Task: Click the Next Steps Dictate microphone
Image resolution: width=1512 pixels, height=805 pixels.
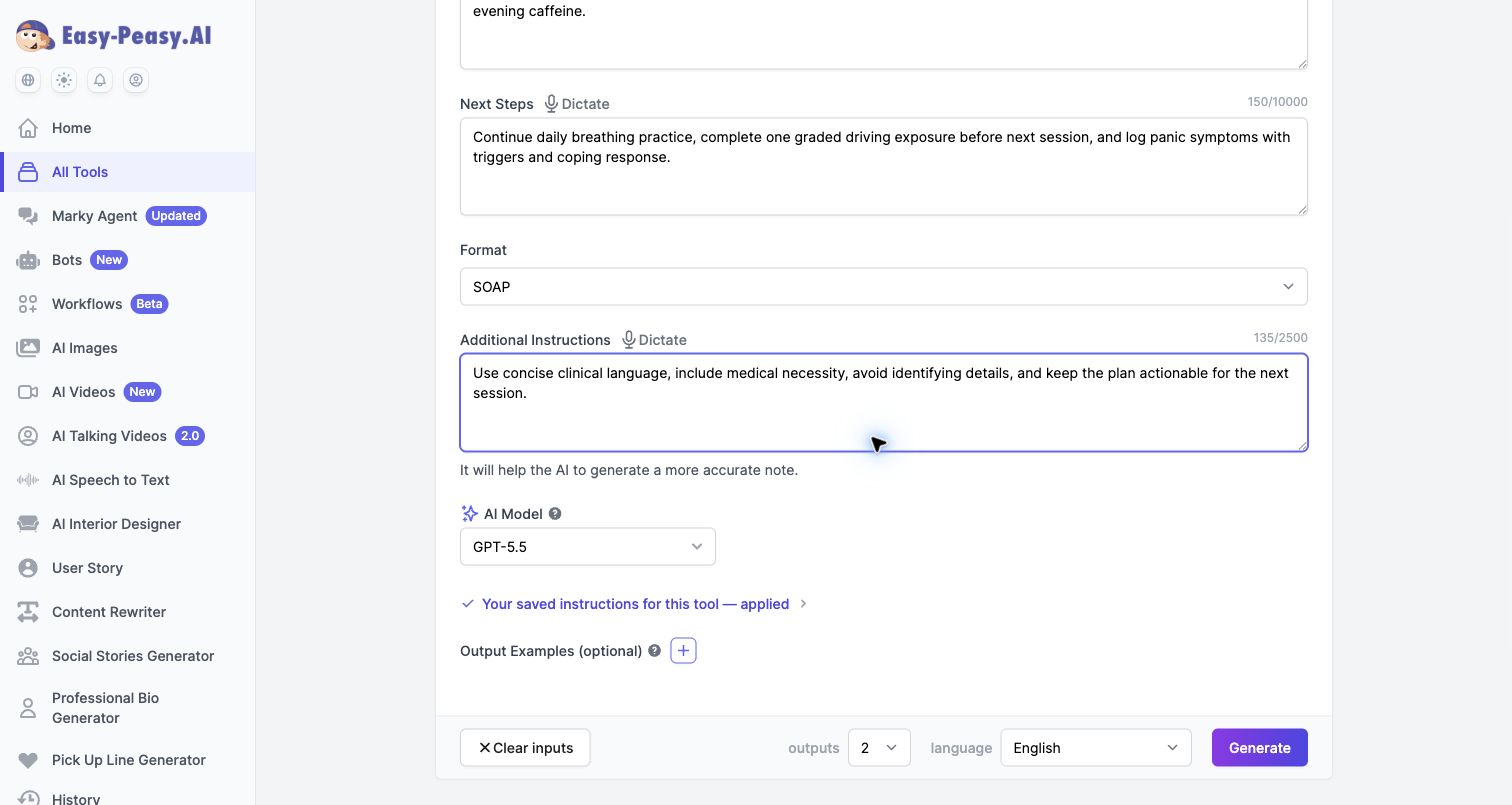Action: point(551,104)
